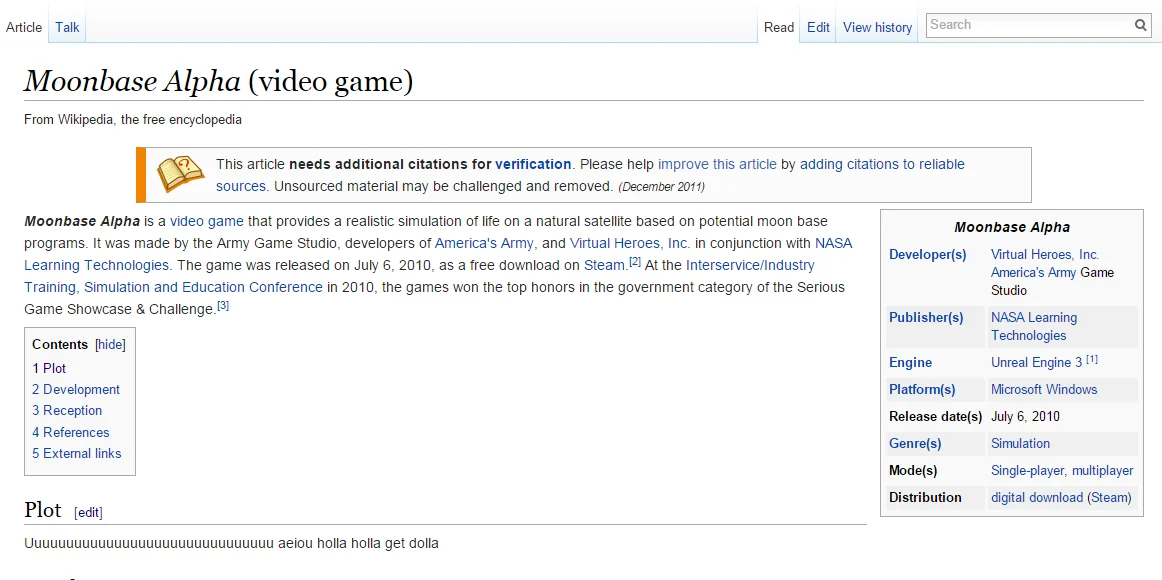Open the Simulation genre link
This screenshot has height=580, width=1162.
click(x=1020, y=444)
